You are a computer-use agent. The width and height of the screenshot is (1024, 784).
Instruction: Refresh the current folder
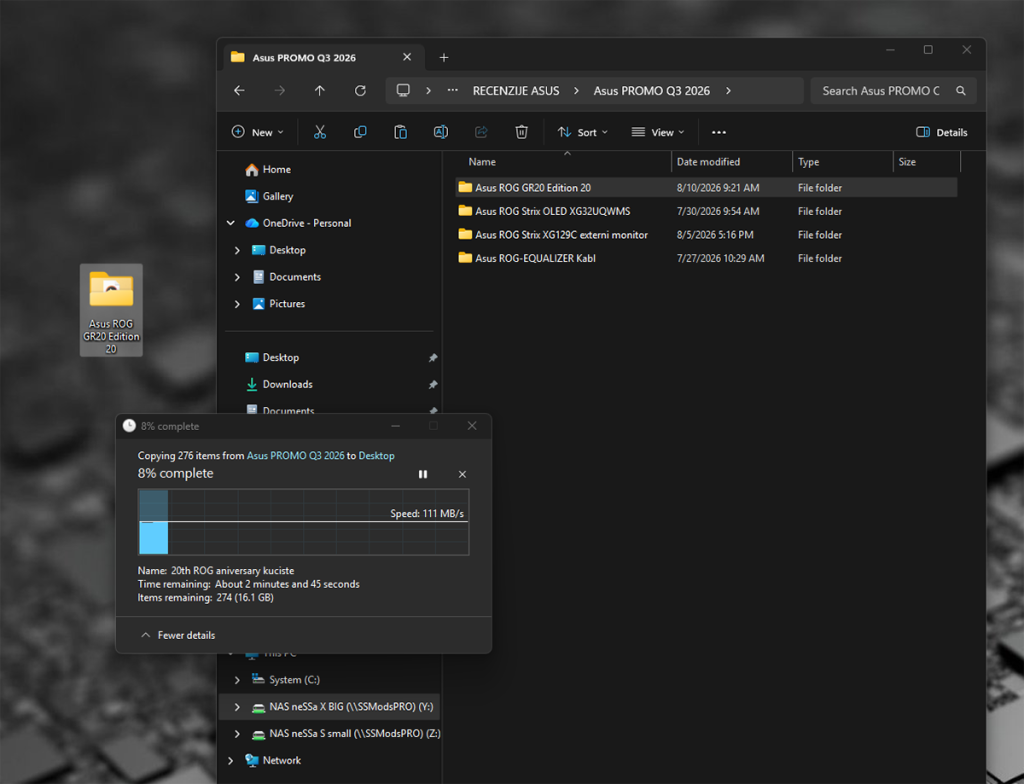360,91
